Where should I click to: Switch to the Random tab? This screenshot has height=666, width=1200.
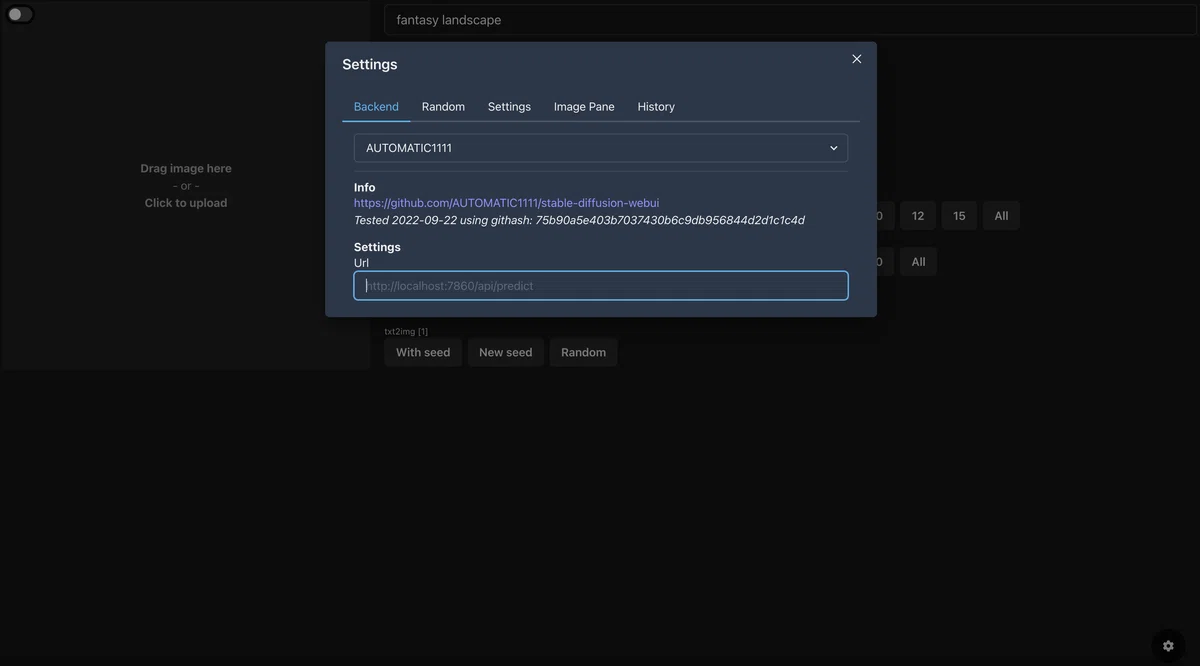click(443, 106)
